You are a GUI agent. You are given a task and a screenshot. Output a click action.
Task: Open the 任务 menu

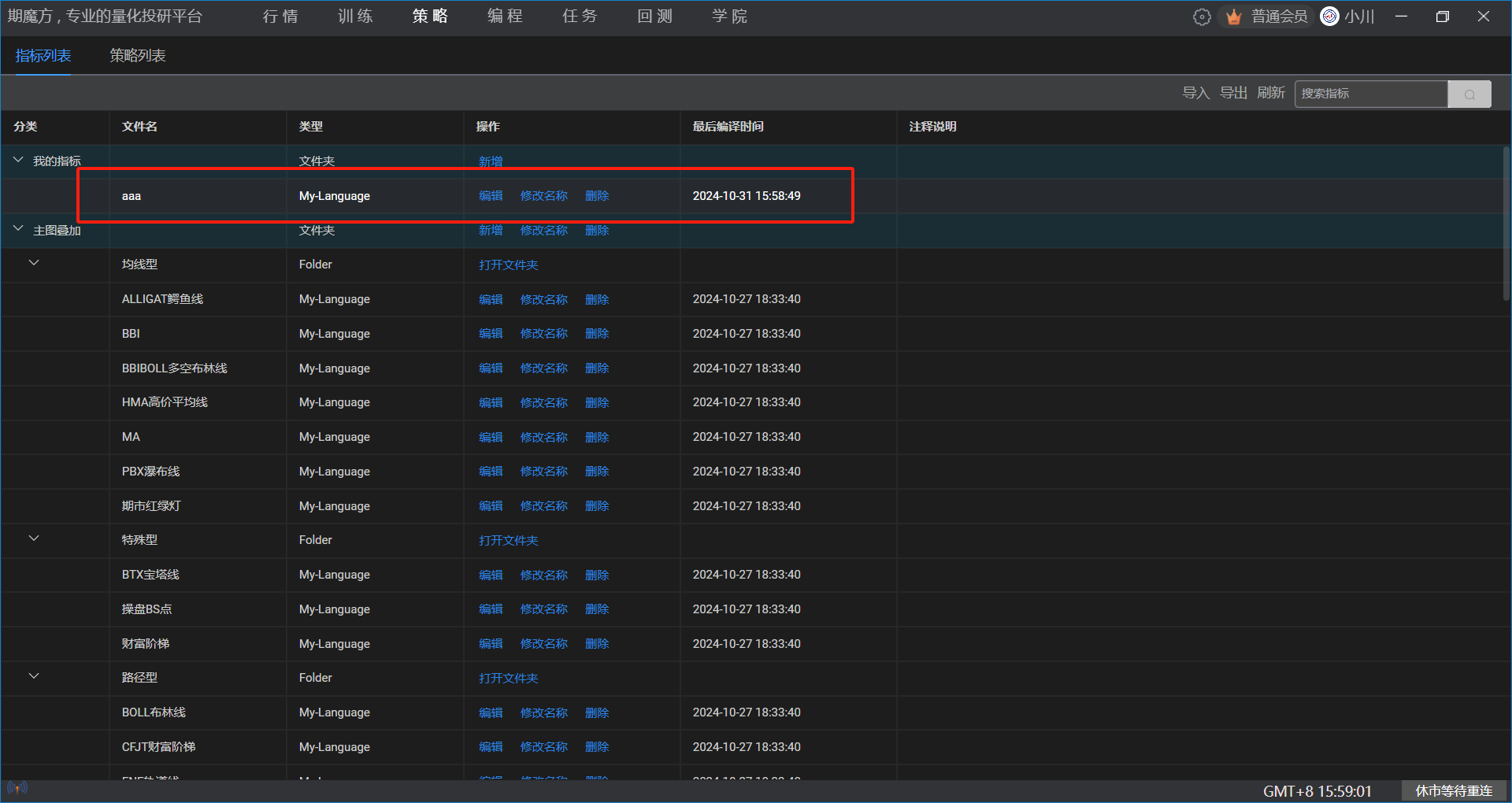tap(580, 17)
